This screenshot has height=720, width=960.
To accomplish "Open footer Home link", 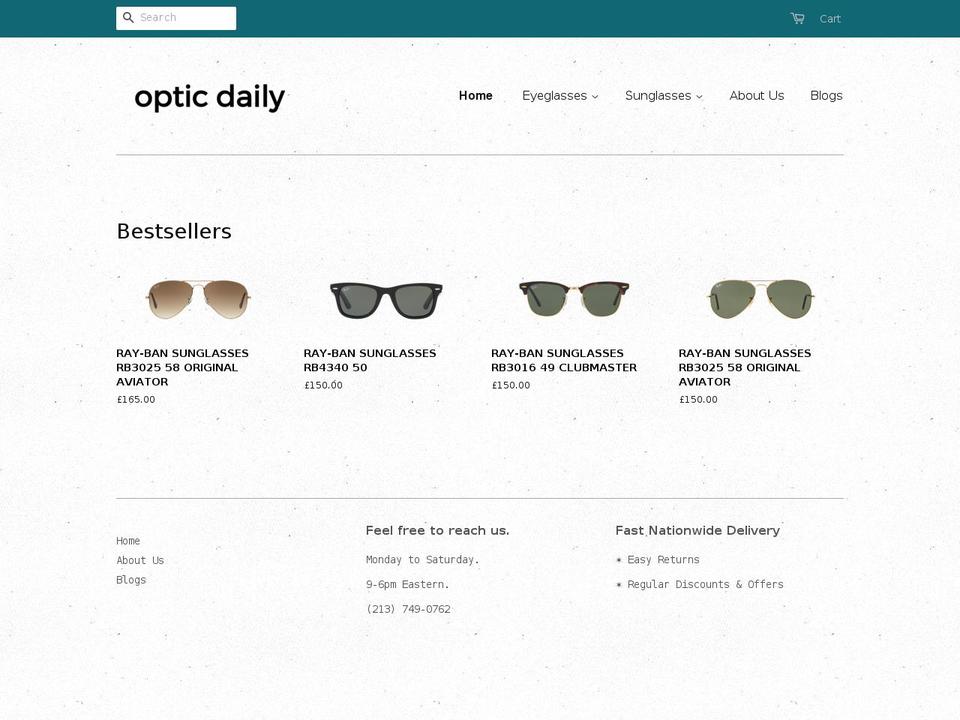I will coord(128,541).
